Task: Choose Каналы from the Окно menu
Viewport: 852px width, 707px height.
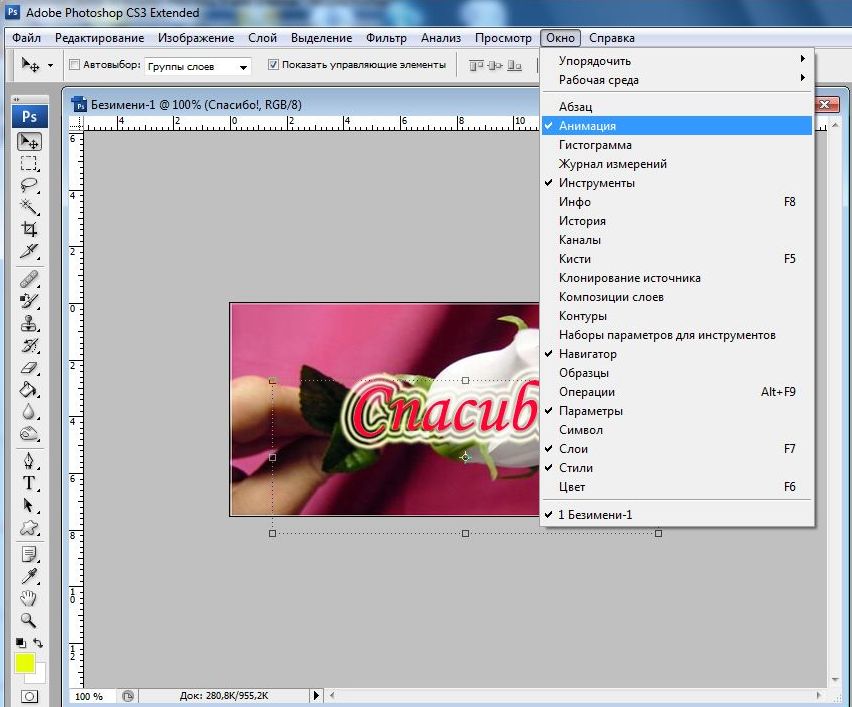Action: tap(677, 240)
